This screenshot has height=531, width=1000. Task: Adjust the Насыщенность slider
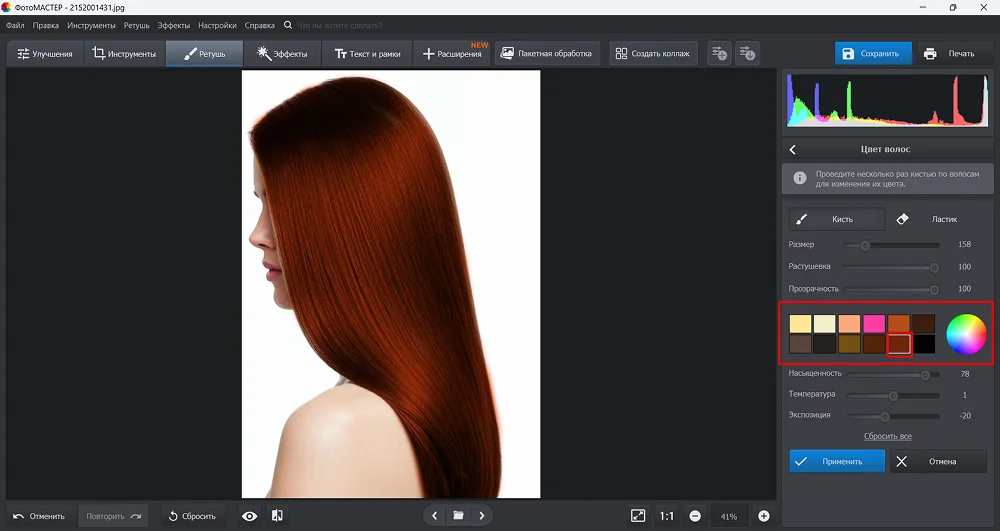coord(893,375)
